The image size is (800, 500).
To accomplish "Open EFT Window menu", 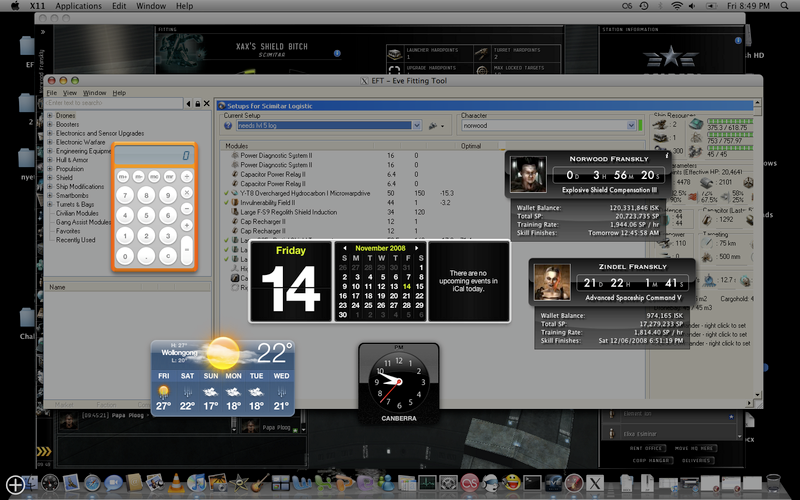I will pos(94,93).
